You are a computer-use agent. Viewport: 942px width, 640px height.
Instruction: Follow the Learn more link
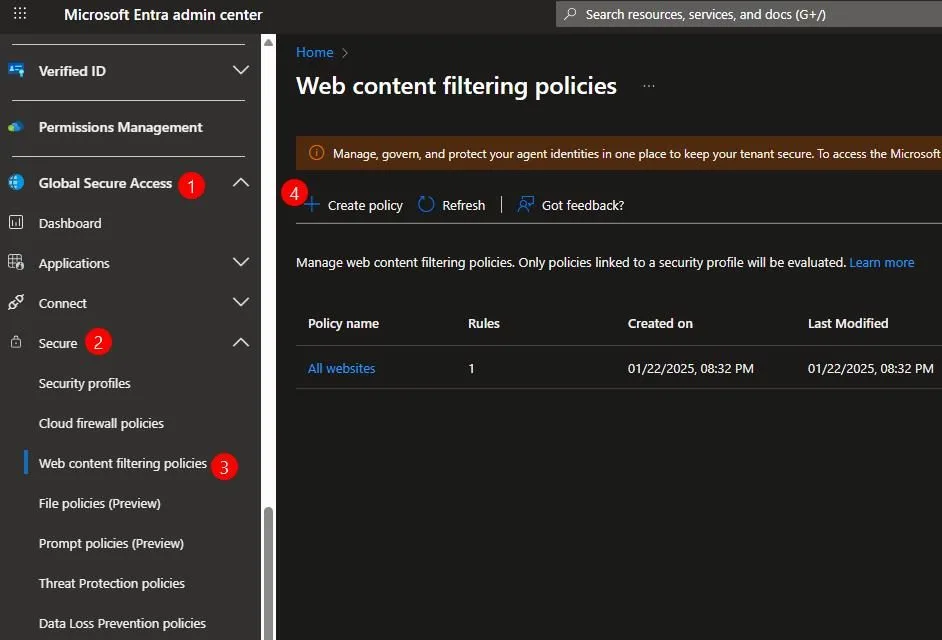click(881, 263)
